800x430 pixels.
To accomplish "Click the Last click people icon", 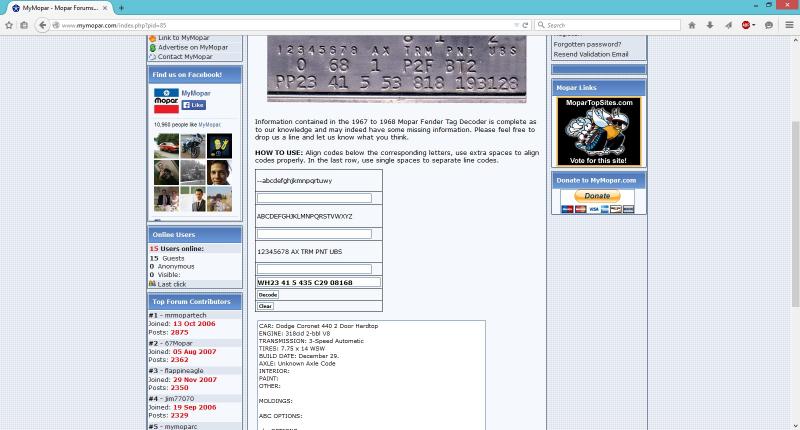I will 152,284.
